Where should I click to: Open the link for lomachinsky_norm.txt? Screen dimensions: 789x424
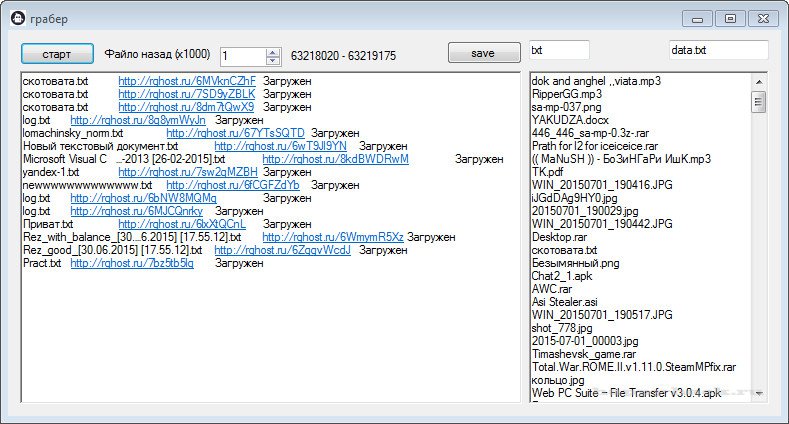tap(235, 132)
